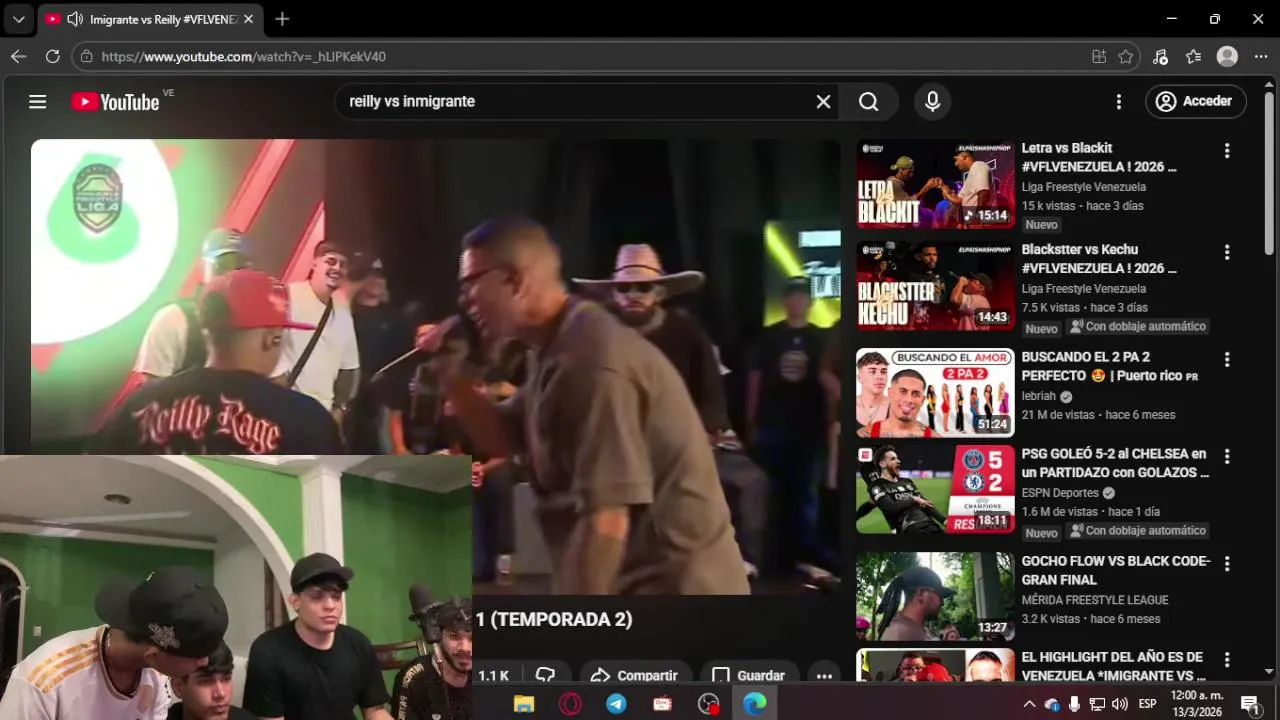Open Telegram from the taskbar
The height and width of the screenshot is (720, 1280).
[x=616, y=704]
